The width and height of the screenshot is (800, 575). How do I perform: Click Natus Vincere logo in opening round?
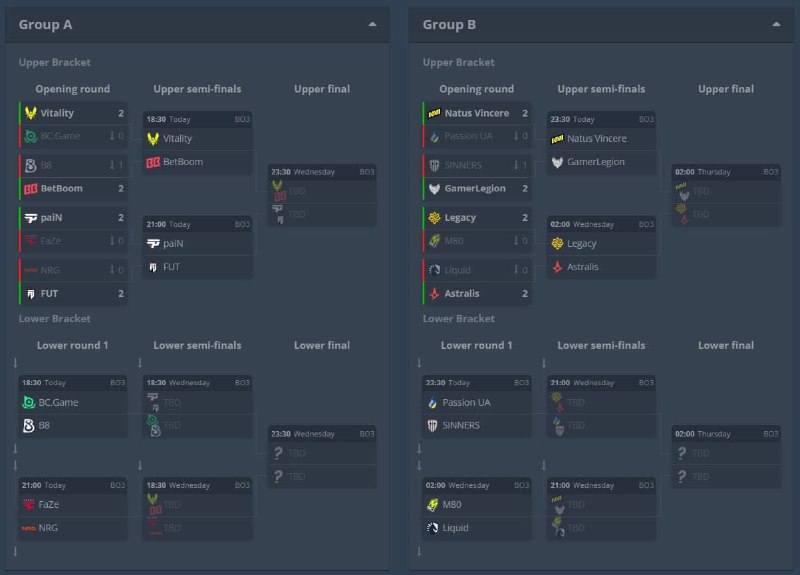click(434, 113)
